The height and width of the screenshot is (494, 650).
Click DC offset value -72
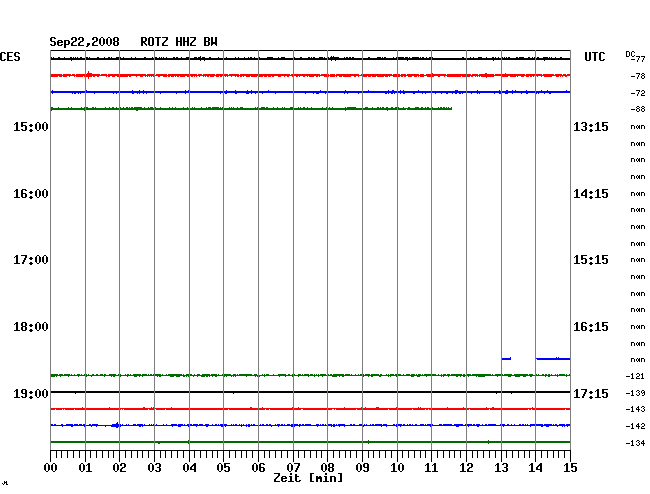tap(638, 93)
